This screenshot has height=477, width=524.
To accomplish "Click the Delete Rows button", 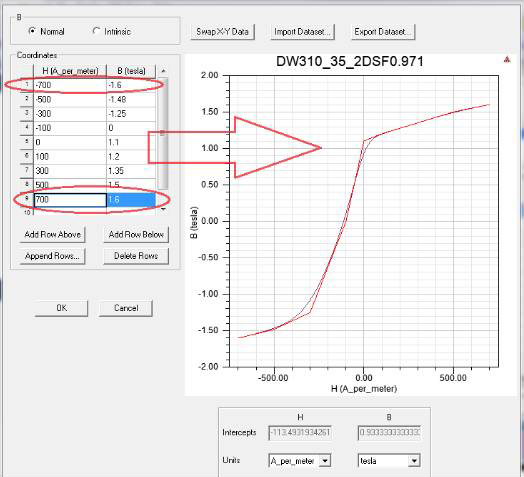I will point(136,256).
